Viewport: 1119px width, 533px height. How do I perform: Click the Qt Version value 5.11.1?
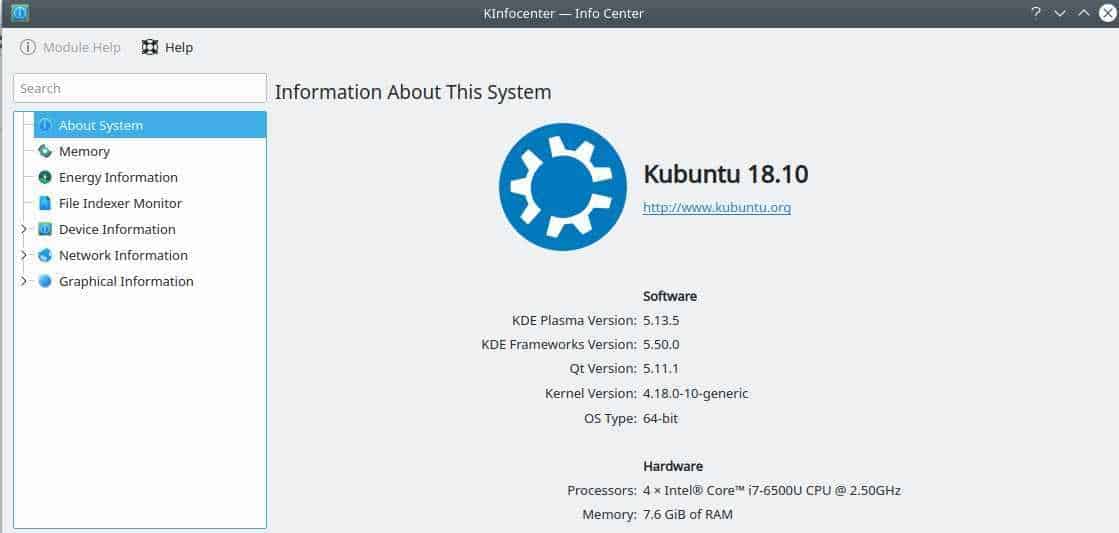pos(661,369)
